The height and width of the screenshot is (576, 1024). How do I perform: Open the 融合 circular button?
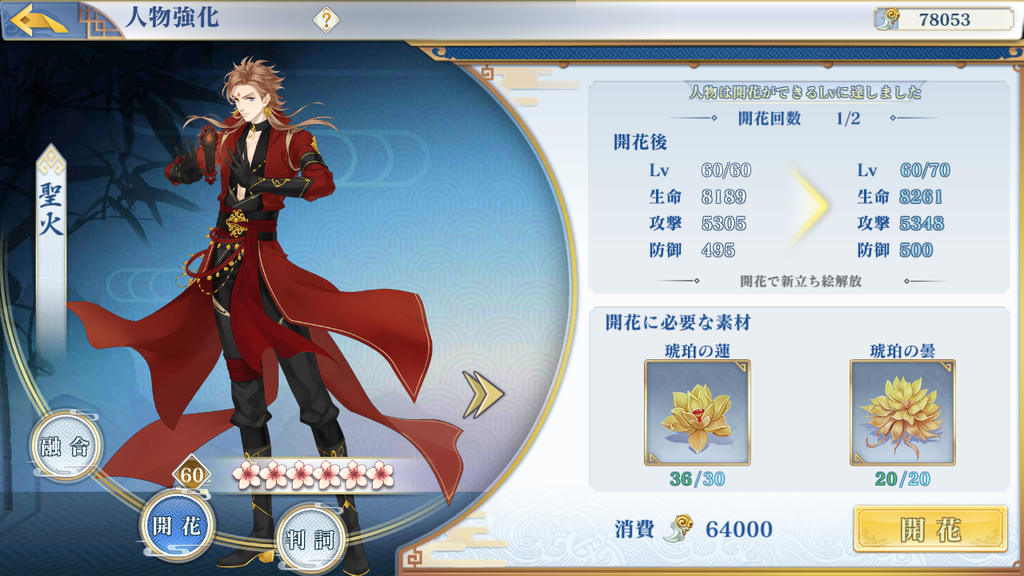click(65, 447)
